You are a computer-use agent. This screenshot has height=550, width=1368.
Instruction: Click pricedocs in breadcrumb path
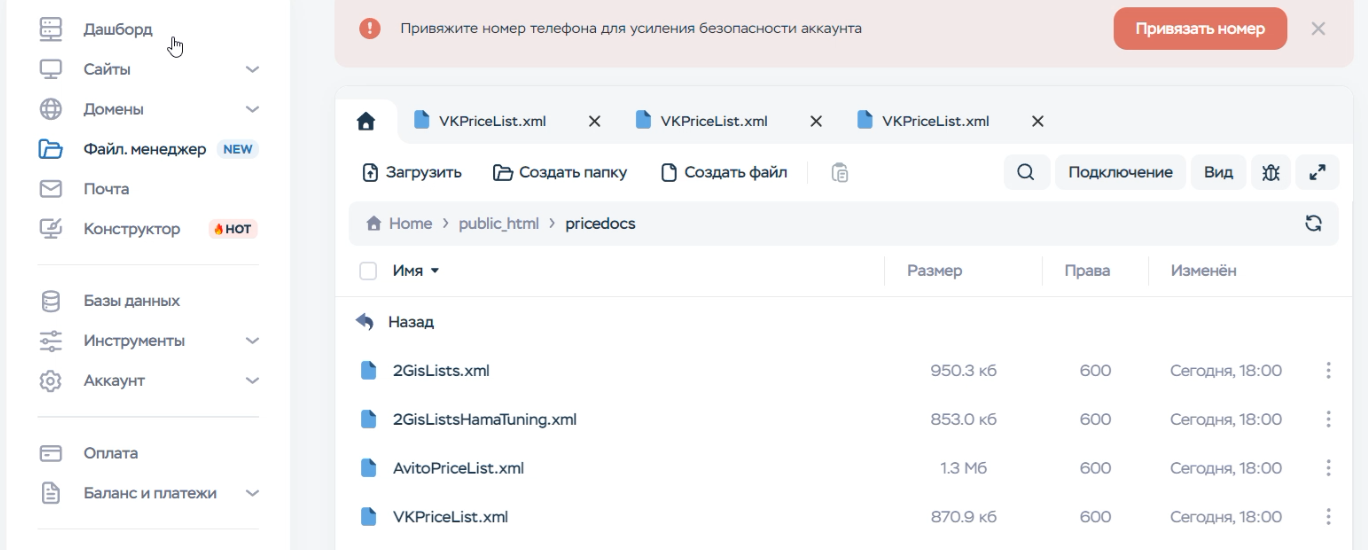[x=600, y=223]
